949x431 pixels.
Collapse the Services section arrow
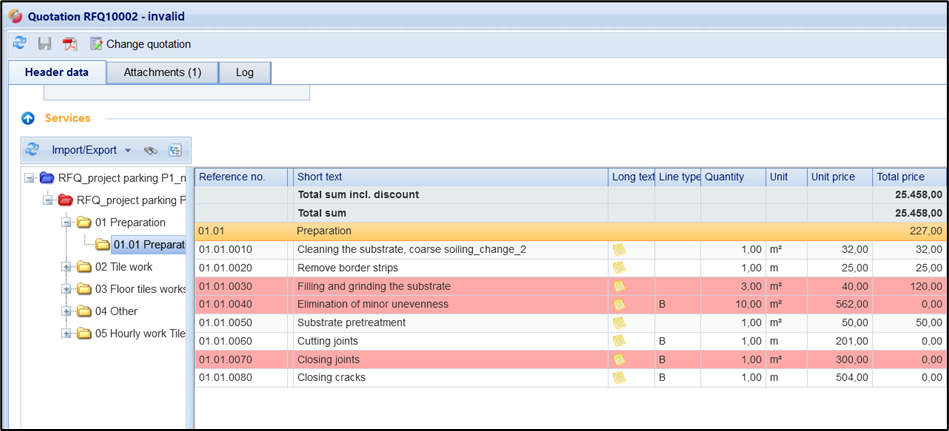tap(28, 118)
